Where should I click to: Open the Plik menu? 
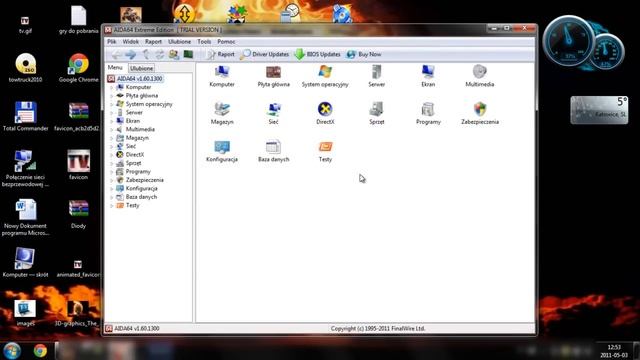(x=111, y=42)
